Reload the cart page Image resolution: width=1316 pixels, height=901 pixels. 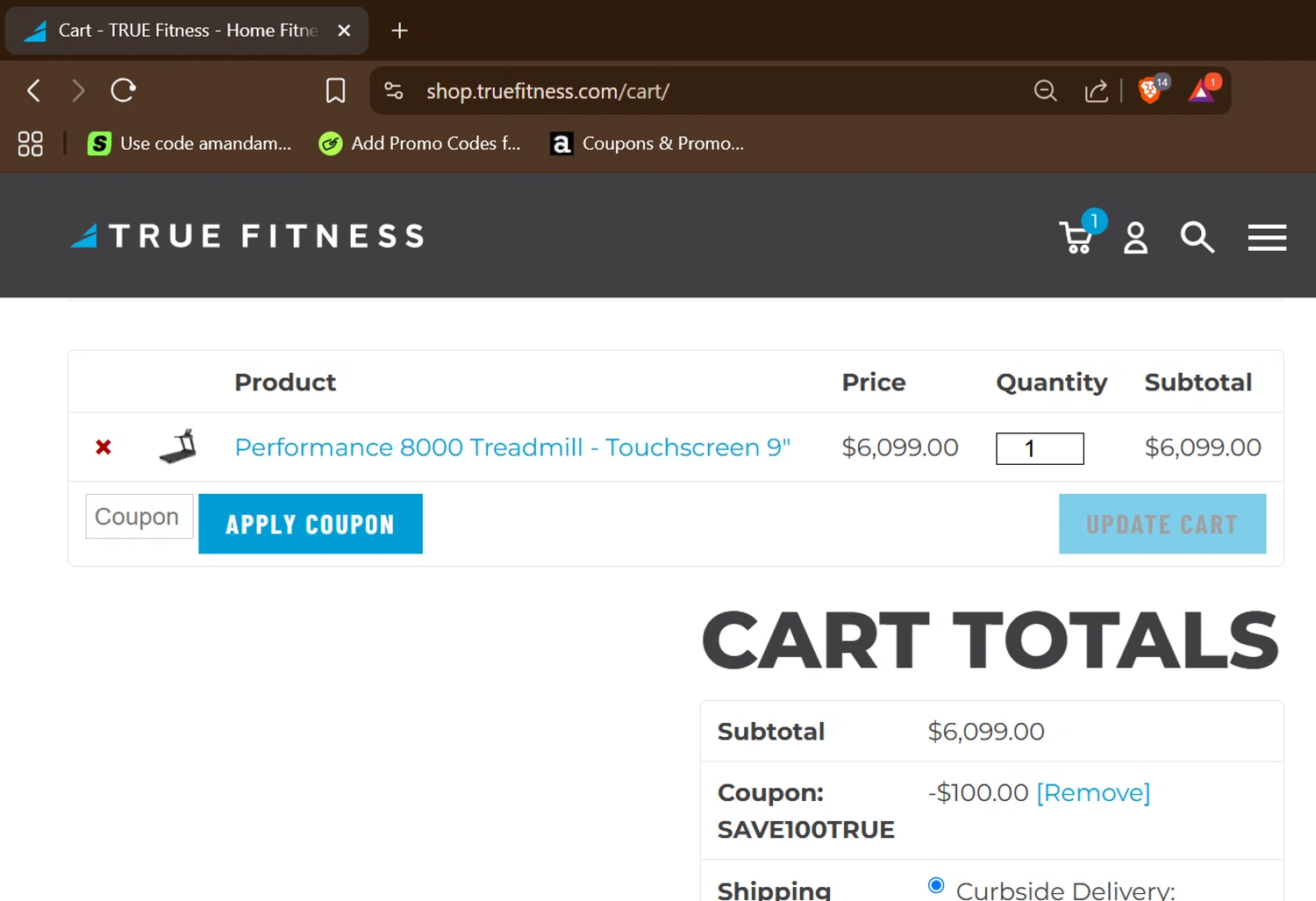[124, 90]
